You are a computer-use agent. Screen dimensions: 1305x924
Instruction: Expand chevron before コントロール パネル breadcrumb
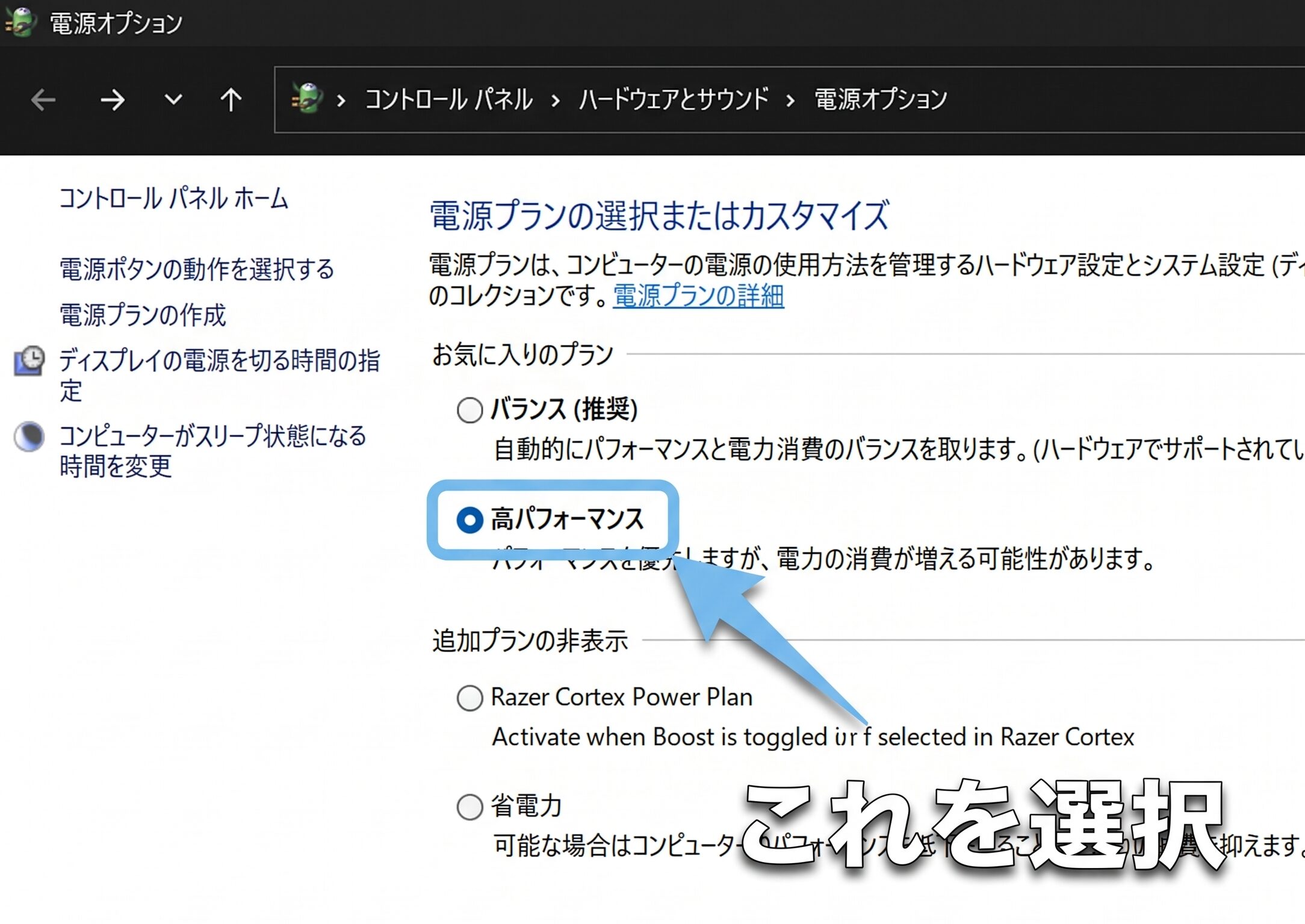tap(341, 101)
